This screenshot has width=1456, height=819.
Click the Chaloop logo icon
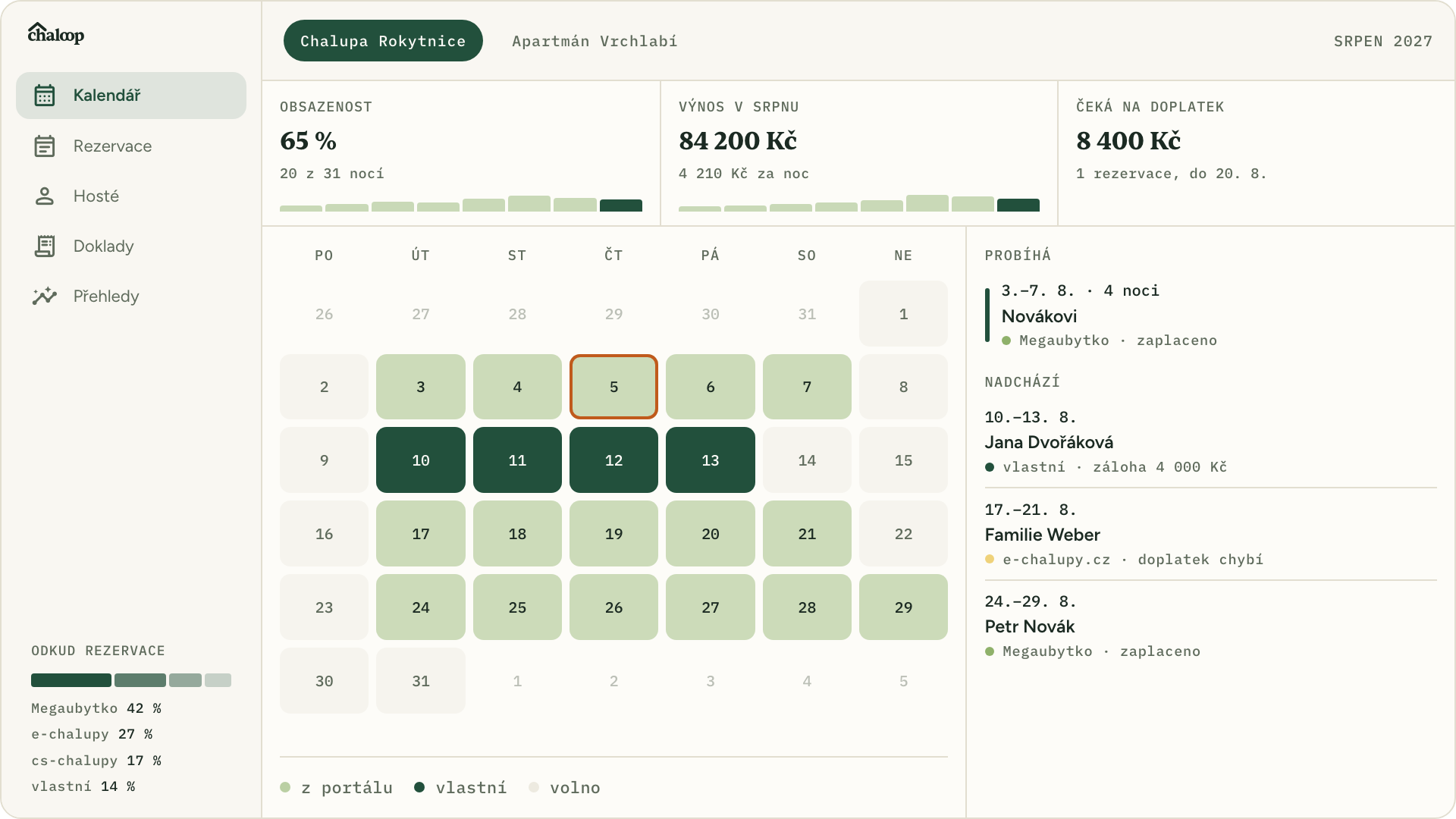pyautogui.click(x=55, y=33)
